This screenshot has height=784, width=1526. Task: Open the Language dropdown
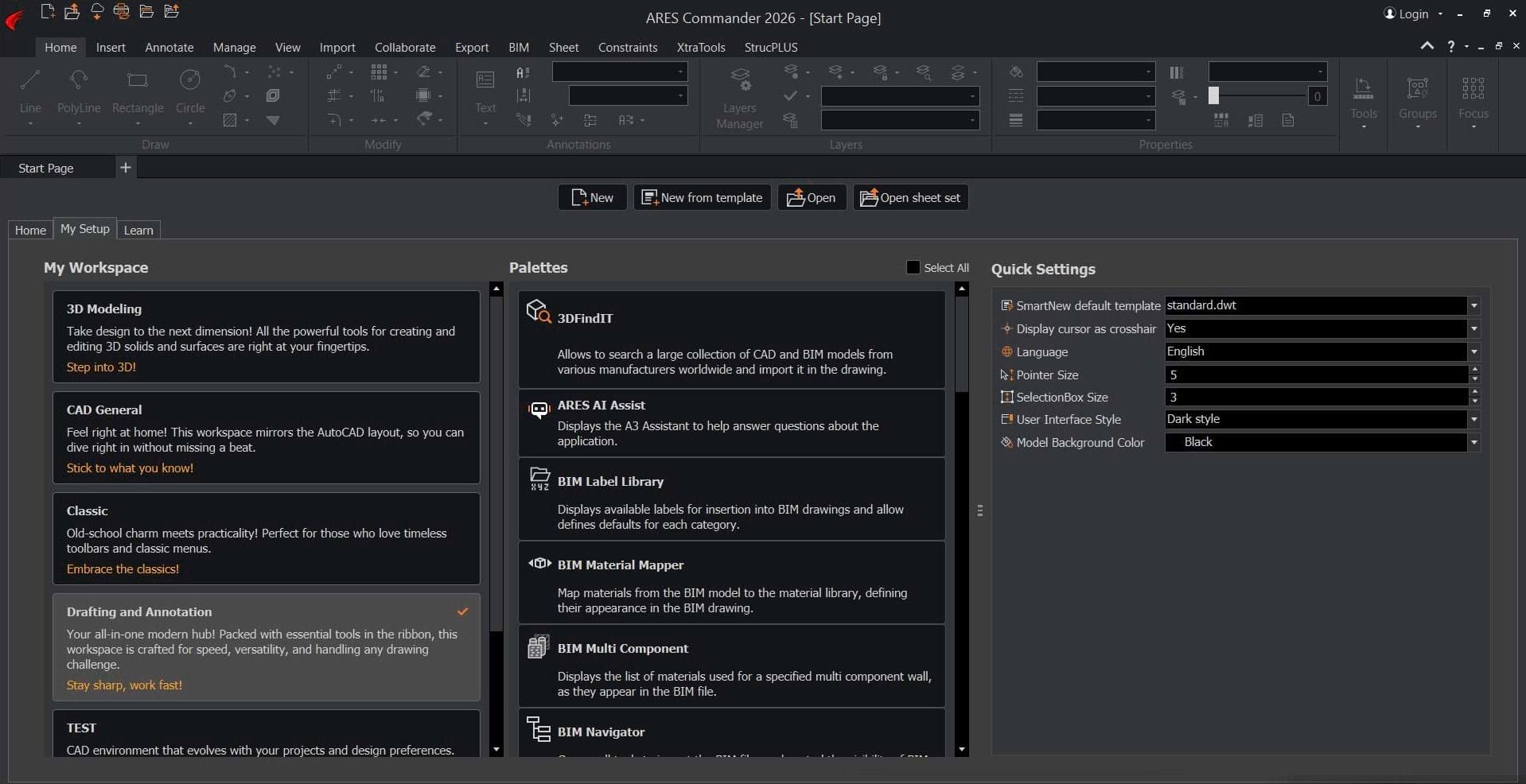(x=1473, y=351)
